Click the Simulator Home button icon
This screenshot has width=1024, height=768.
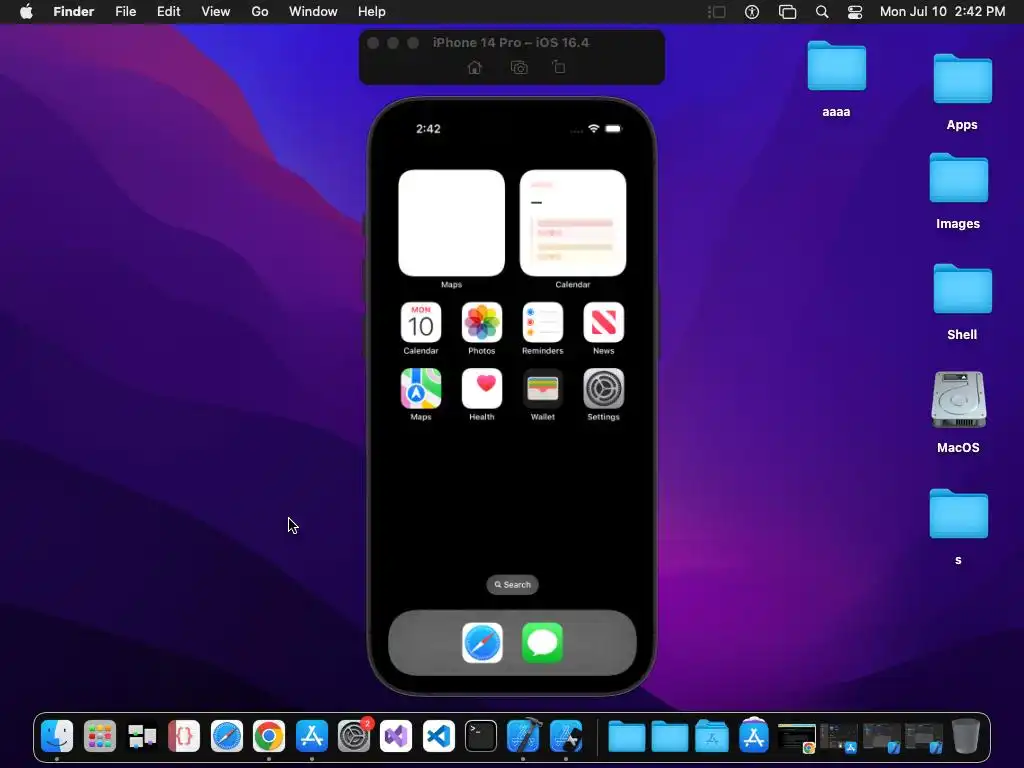pos(475,67)
